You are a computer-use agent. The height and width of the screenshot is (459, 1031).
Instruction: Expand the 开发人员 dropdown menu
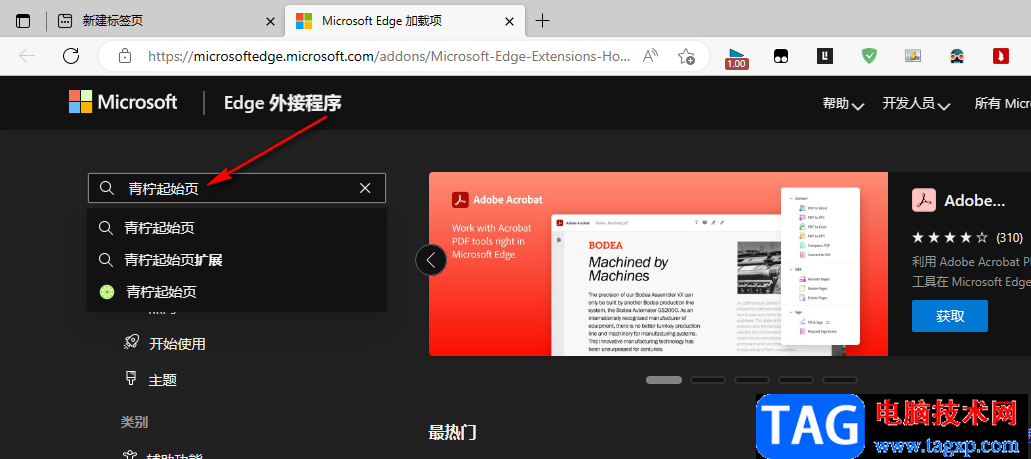(917, 103)
